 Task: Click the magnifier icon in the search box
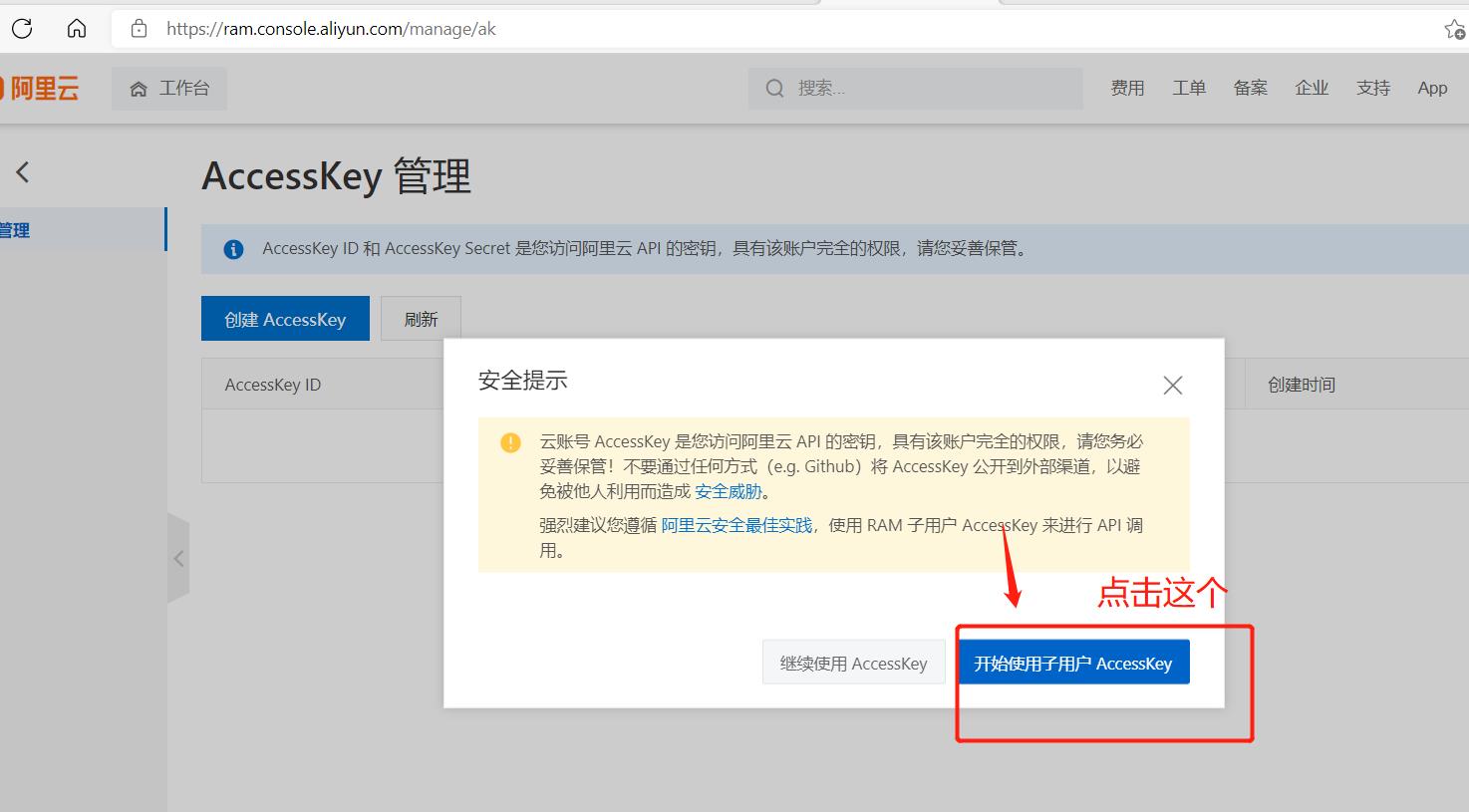pyautogui.click(x=774, y=89)
